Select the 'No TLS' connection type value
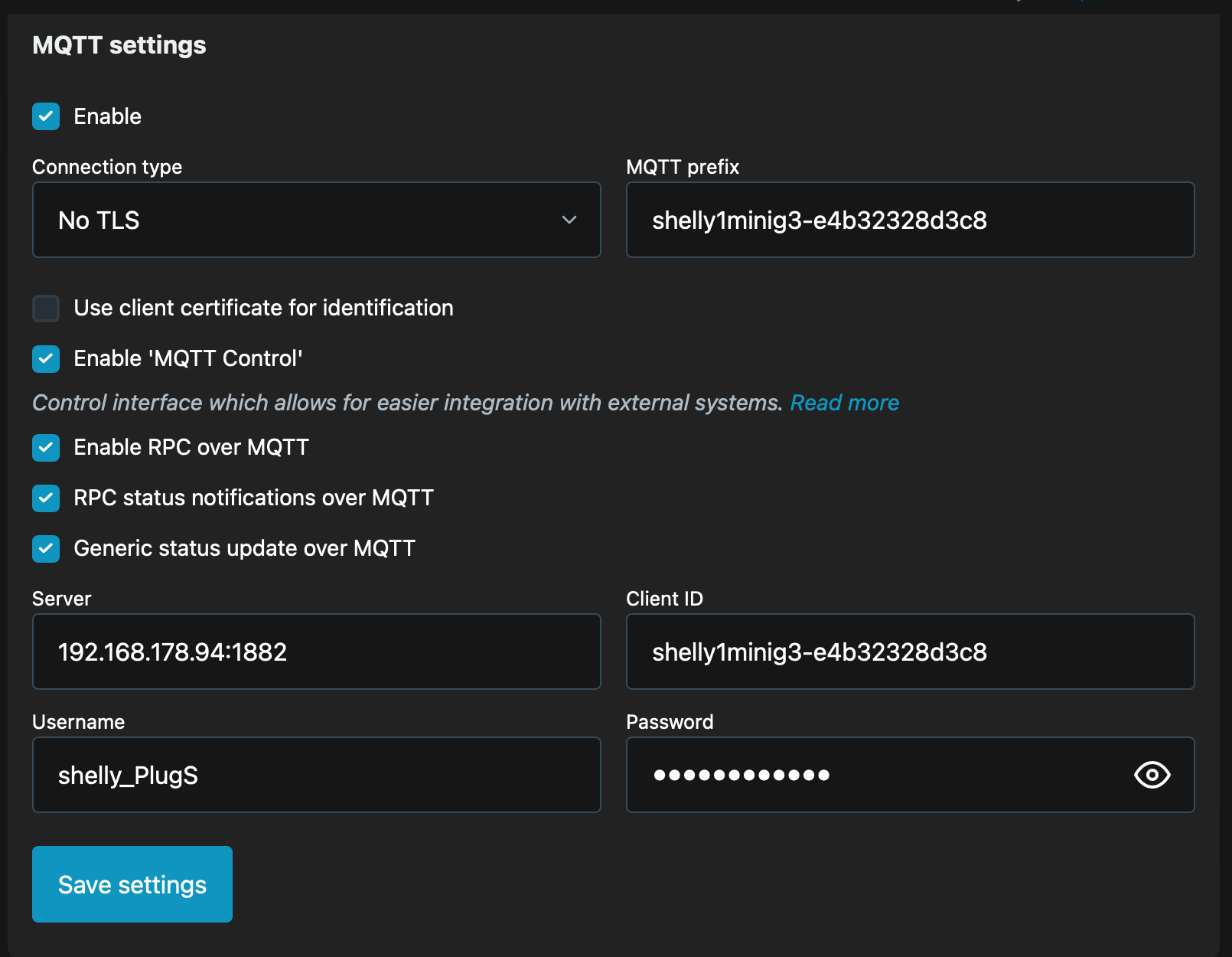Viewport: 1232px width, 957px height. [x=99, y=220]
